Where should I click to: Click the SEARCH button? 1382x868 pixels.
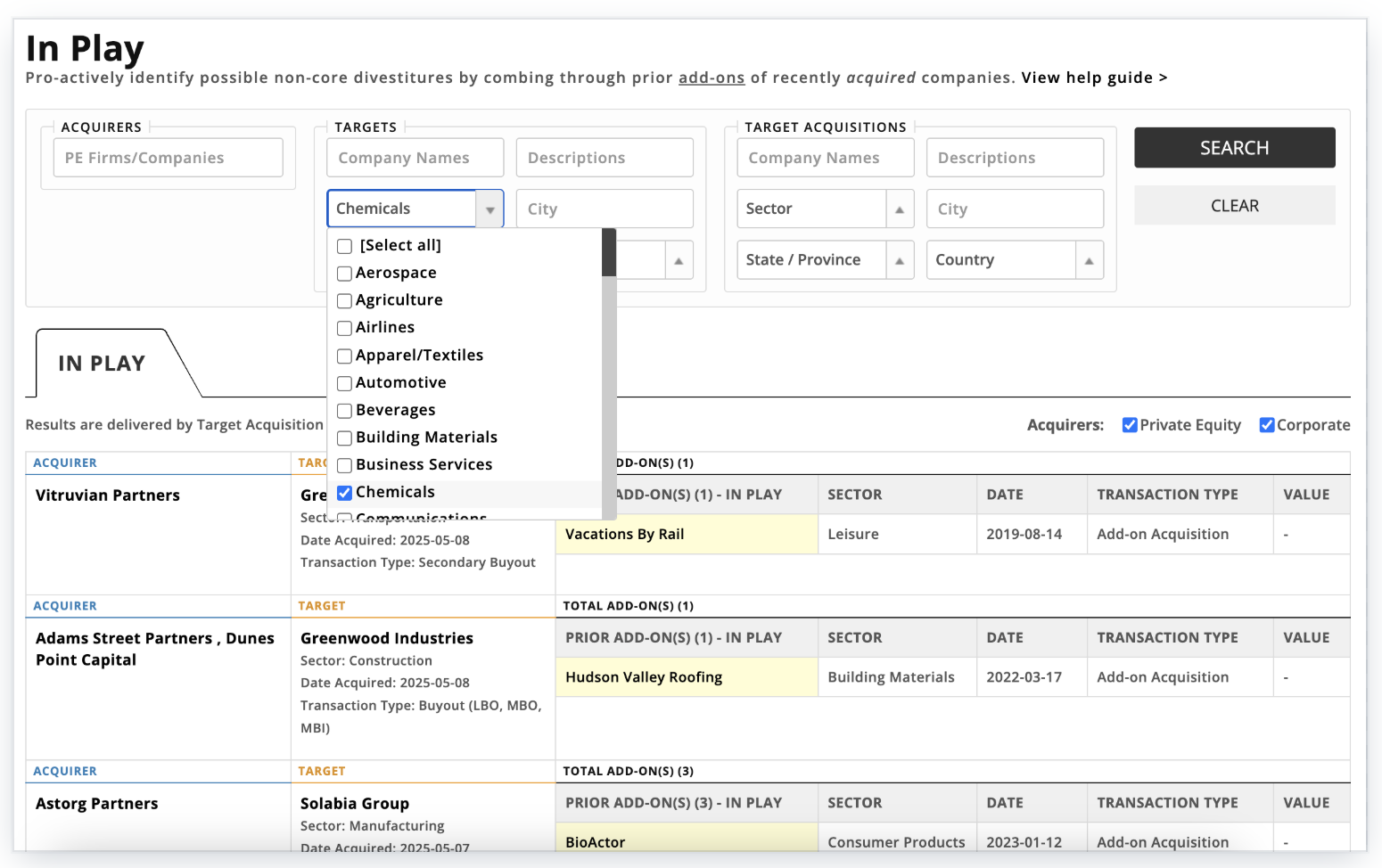tap(1234, 148)
